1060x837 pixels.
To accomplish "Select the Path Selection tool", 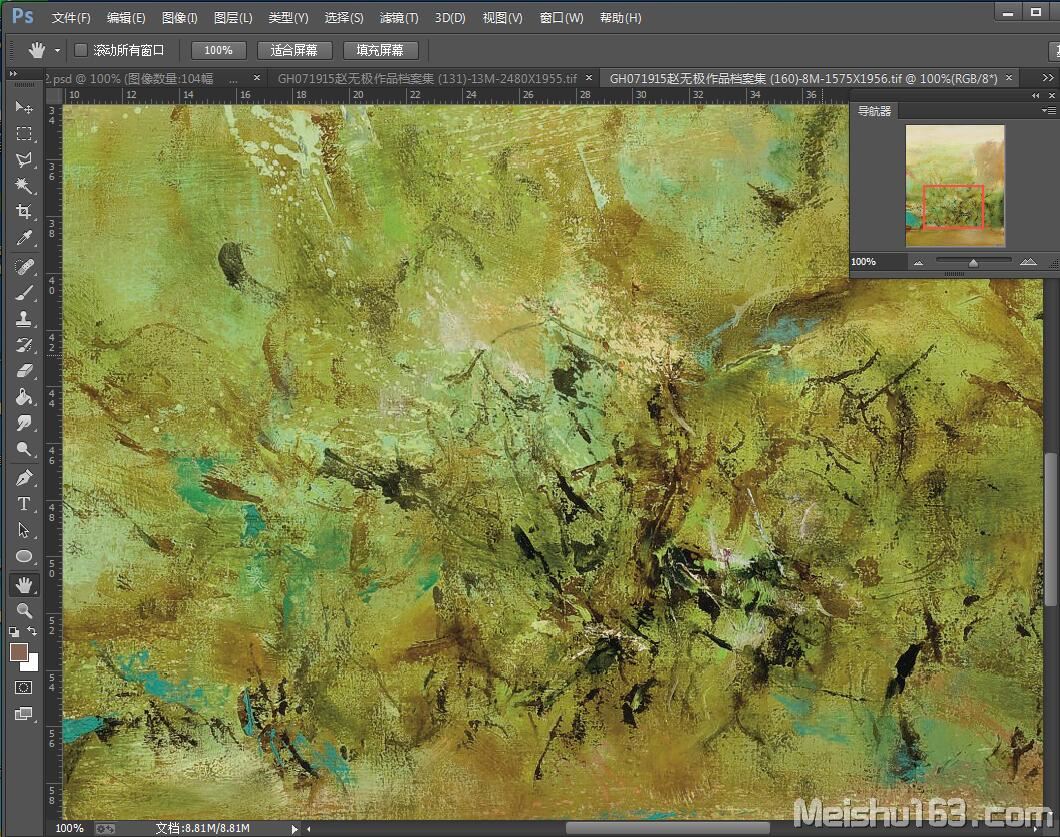I will point(24,530).
